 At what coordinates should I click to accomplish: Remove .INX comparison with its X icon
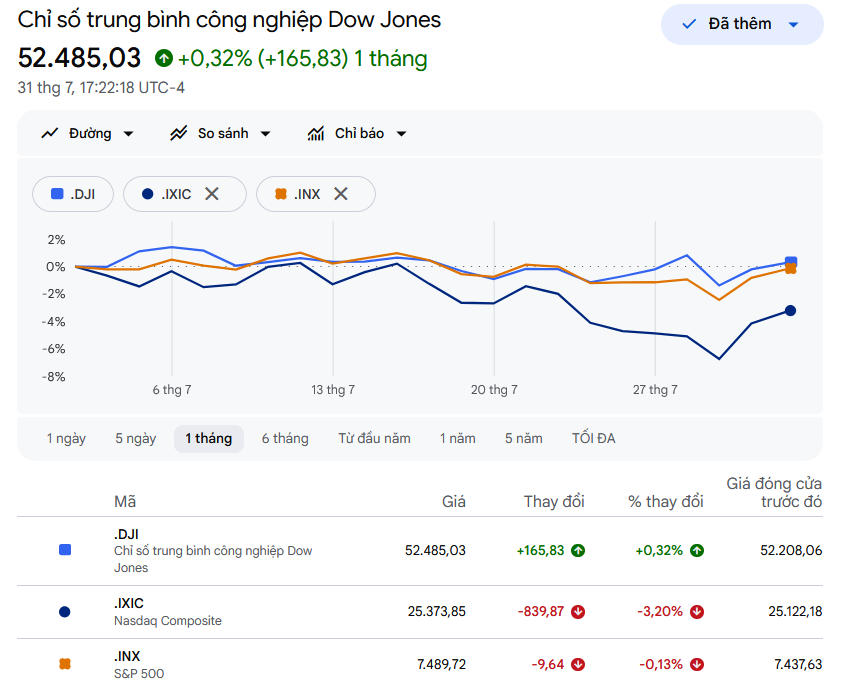pos(341,194)
